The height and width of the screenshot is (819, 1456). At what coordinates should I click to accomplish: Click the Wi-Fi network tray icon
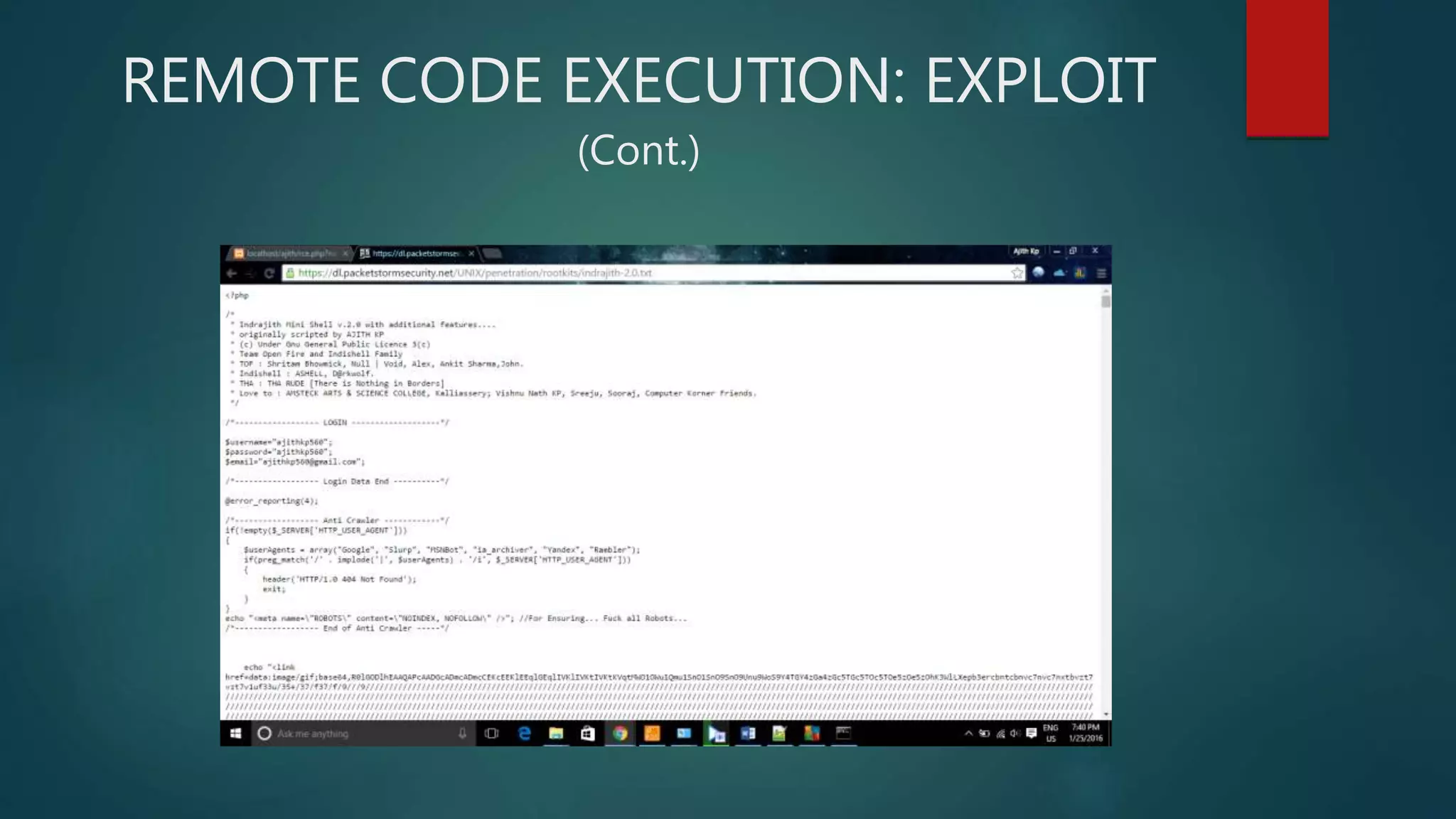click(1000, 733)
